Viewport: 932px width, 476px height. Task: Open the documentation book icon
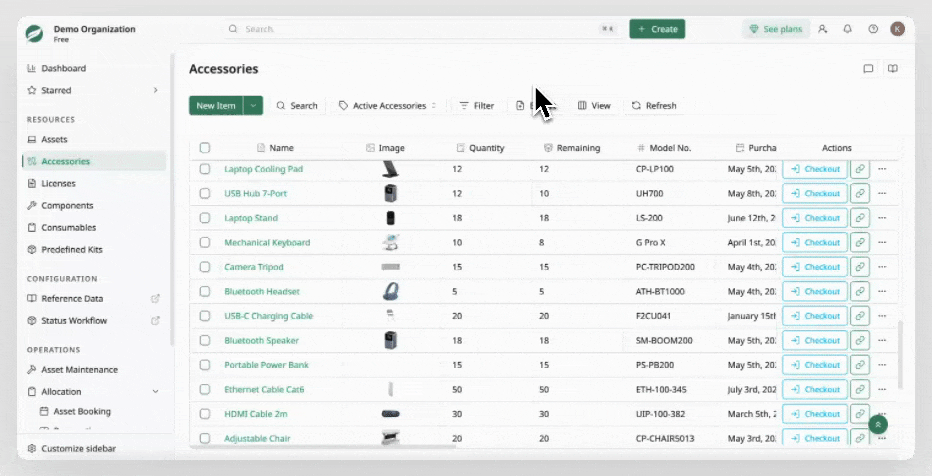click(x=892, y=68)
